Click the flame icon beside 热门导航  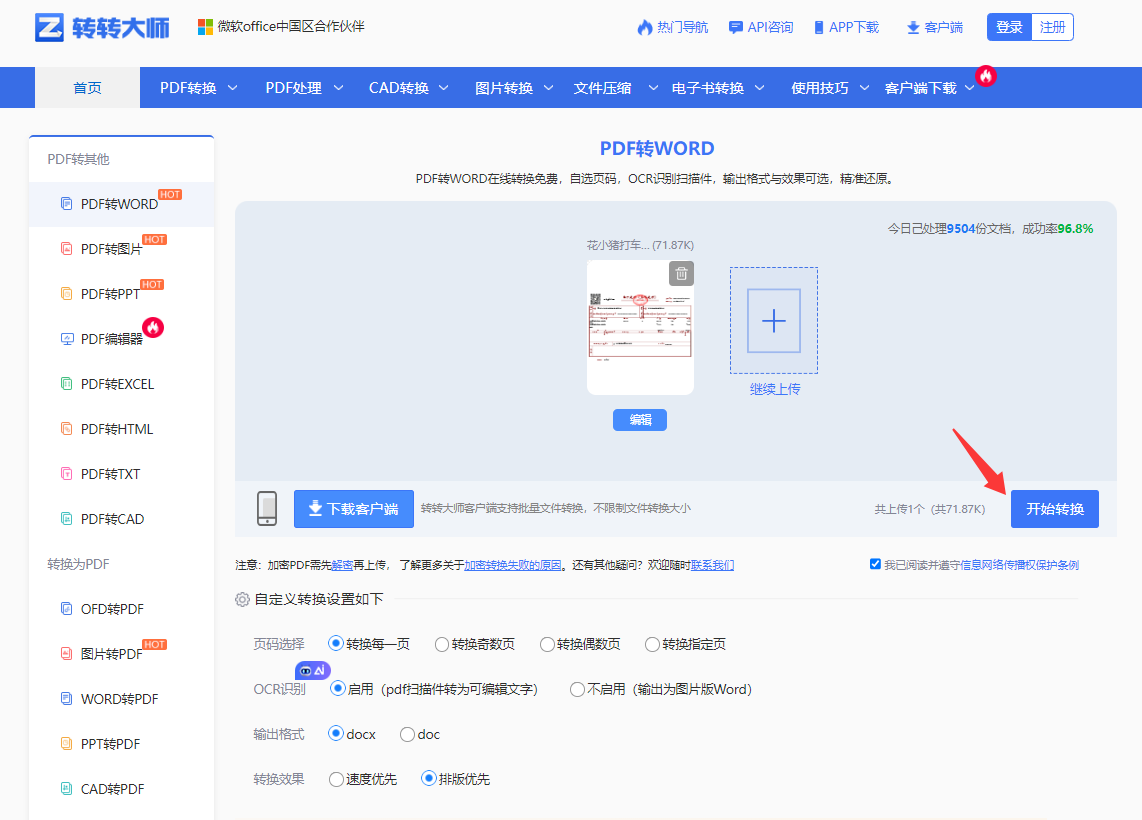(x=645, y=28)
